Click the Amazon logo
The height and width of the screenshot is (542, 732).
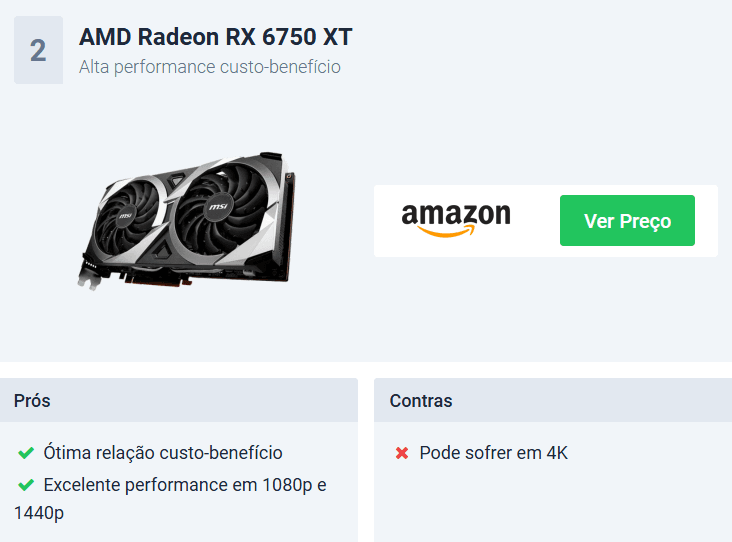pos(456,219)
